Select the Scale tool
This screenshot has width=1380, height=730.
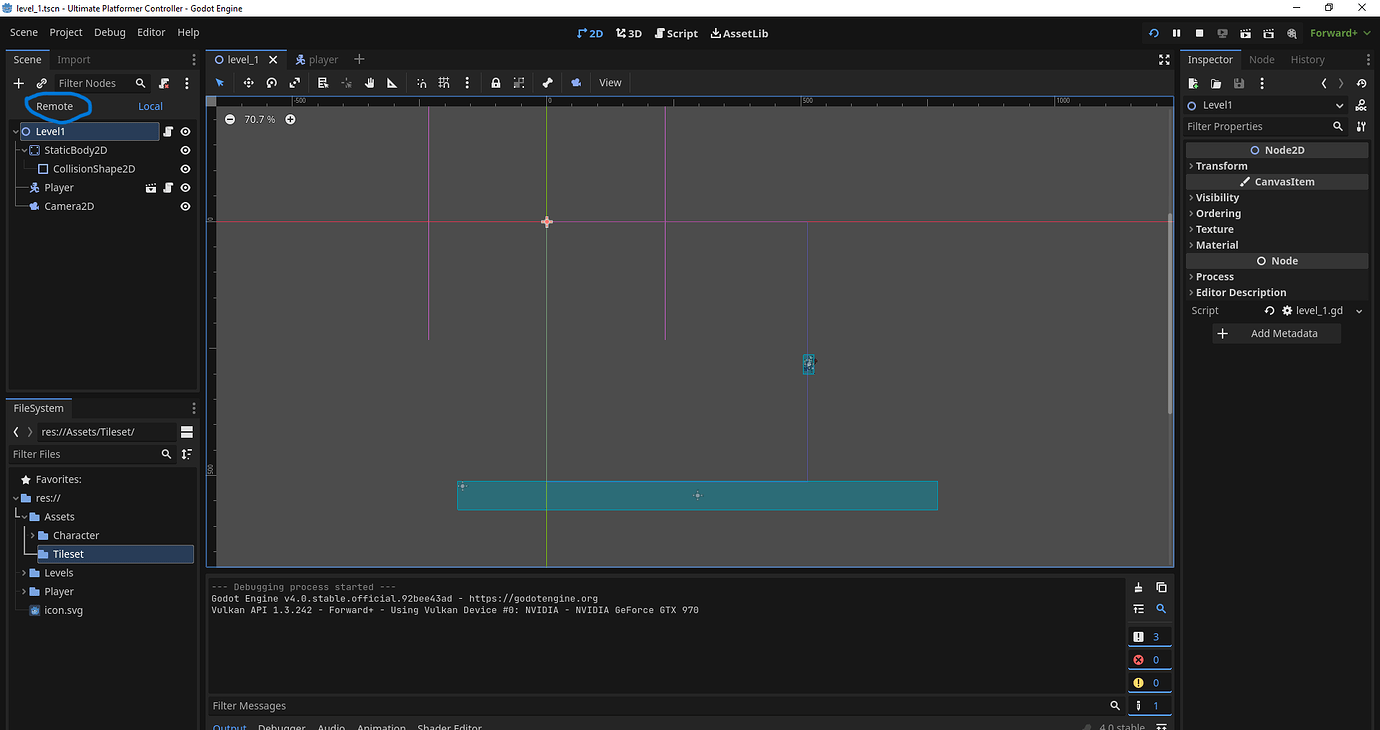point(295,82)
